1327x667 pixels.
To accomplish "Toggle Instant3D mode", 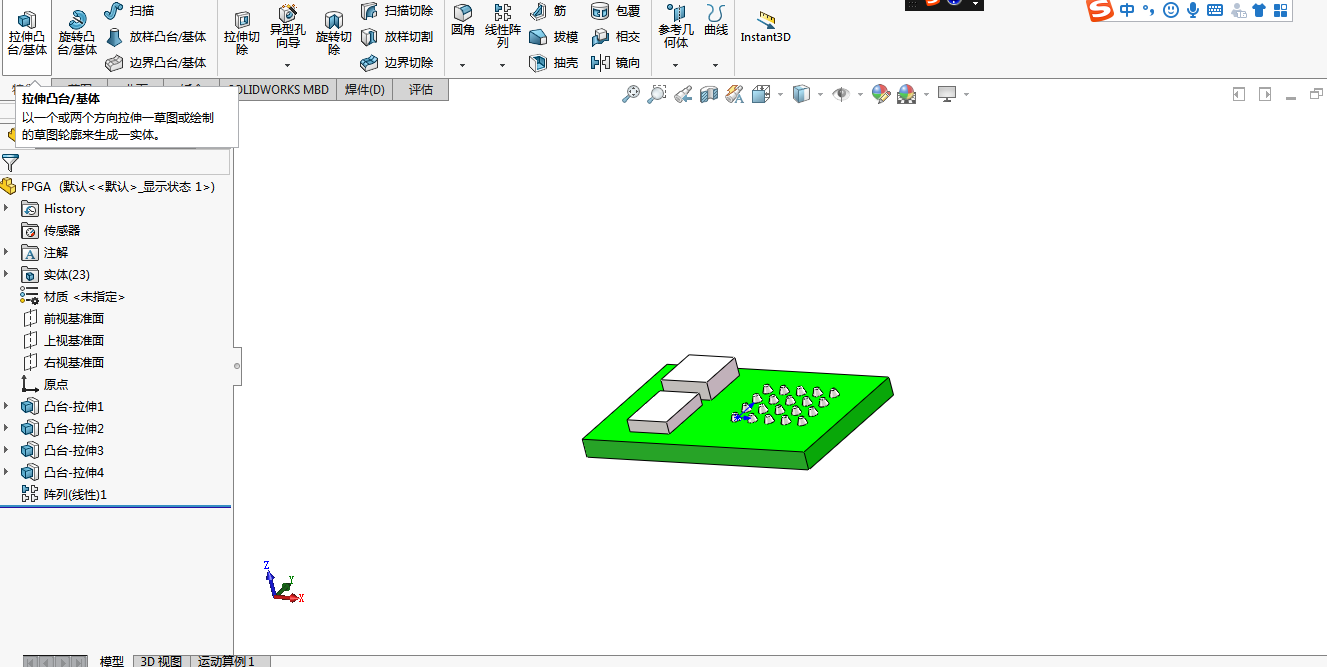I will (x=766, y=27).
